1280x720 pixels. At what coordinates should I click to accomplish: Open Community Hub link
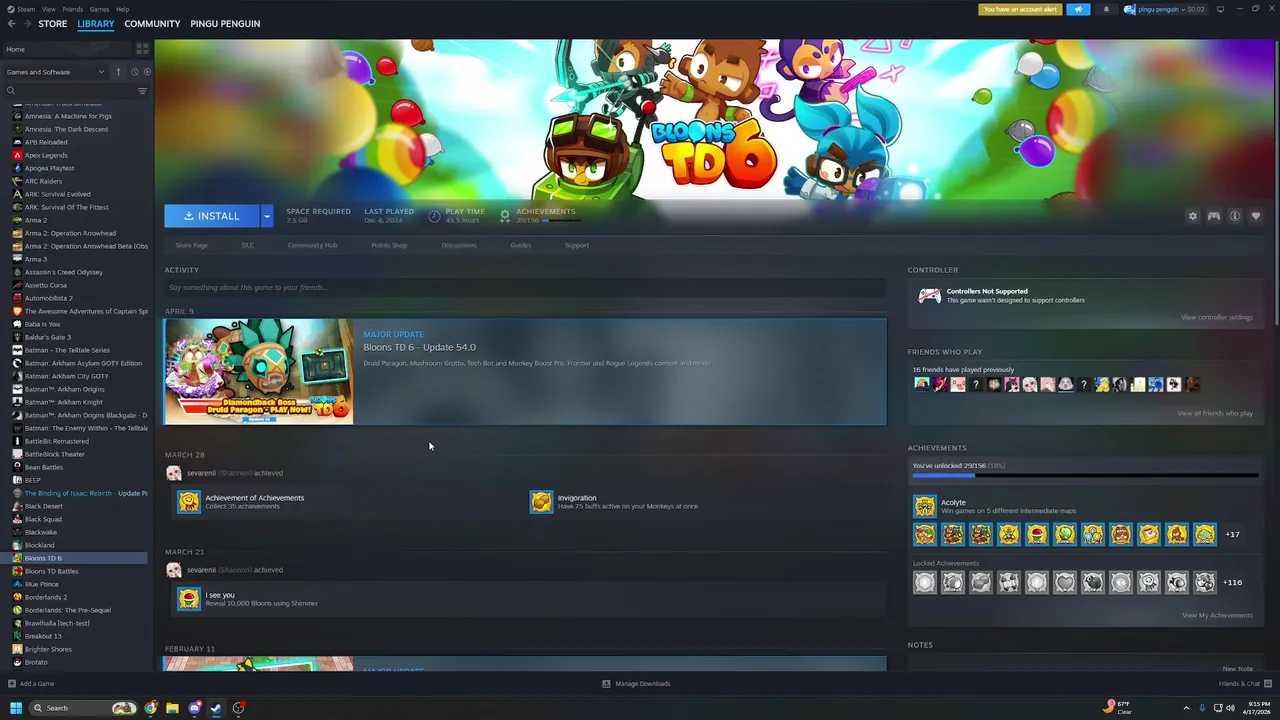[312, 245]
